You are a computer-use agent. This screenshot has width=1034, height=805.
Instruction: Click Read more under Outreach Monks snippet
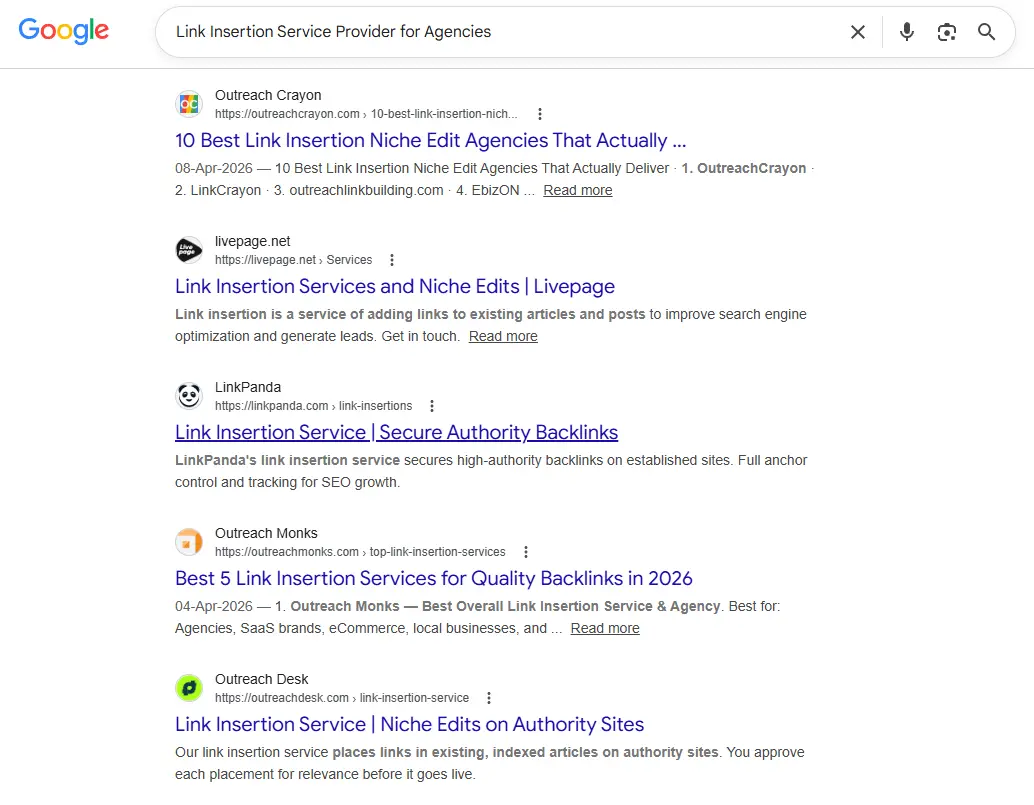[605, 628]
